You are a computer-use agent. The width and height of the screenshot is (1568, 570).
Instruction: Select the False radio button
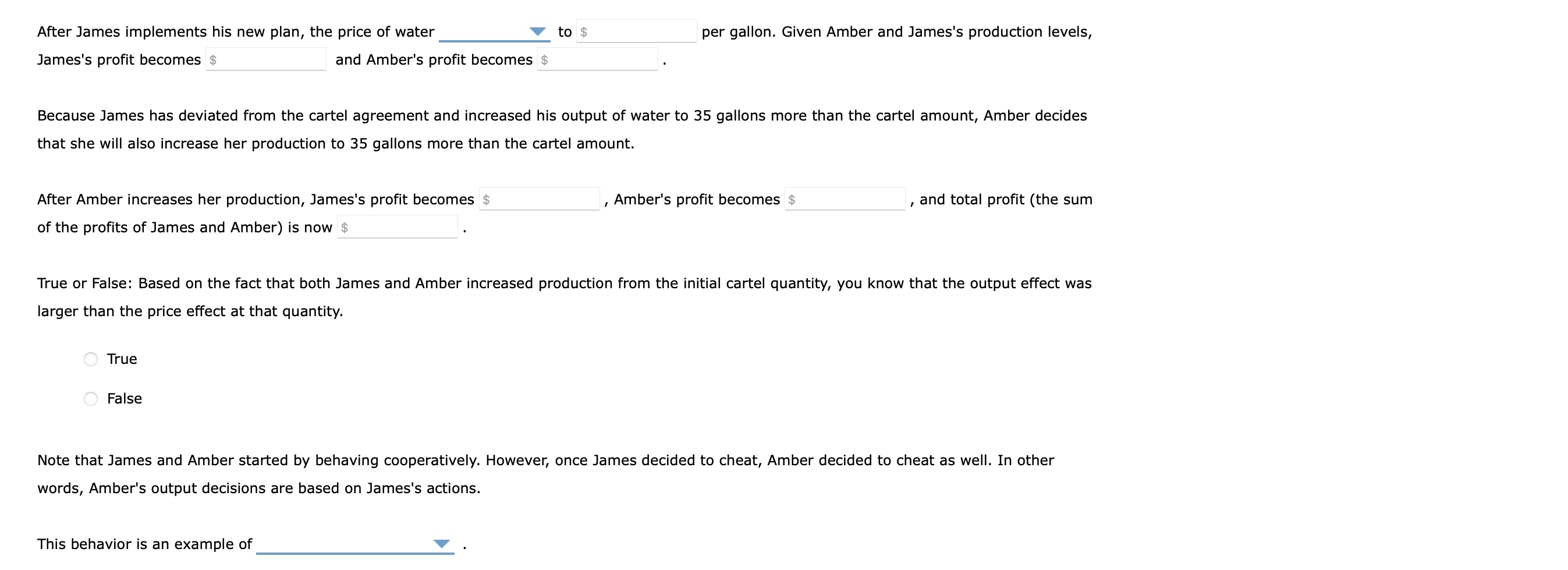click(x=91, y=399)
